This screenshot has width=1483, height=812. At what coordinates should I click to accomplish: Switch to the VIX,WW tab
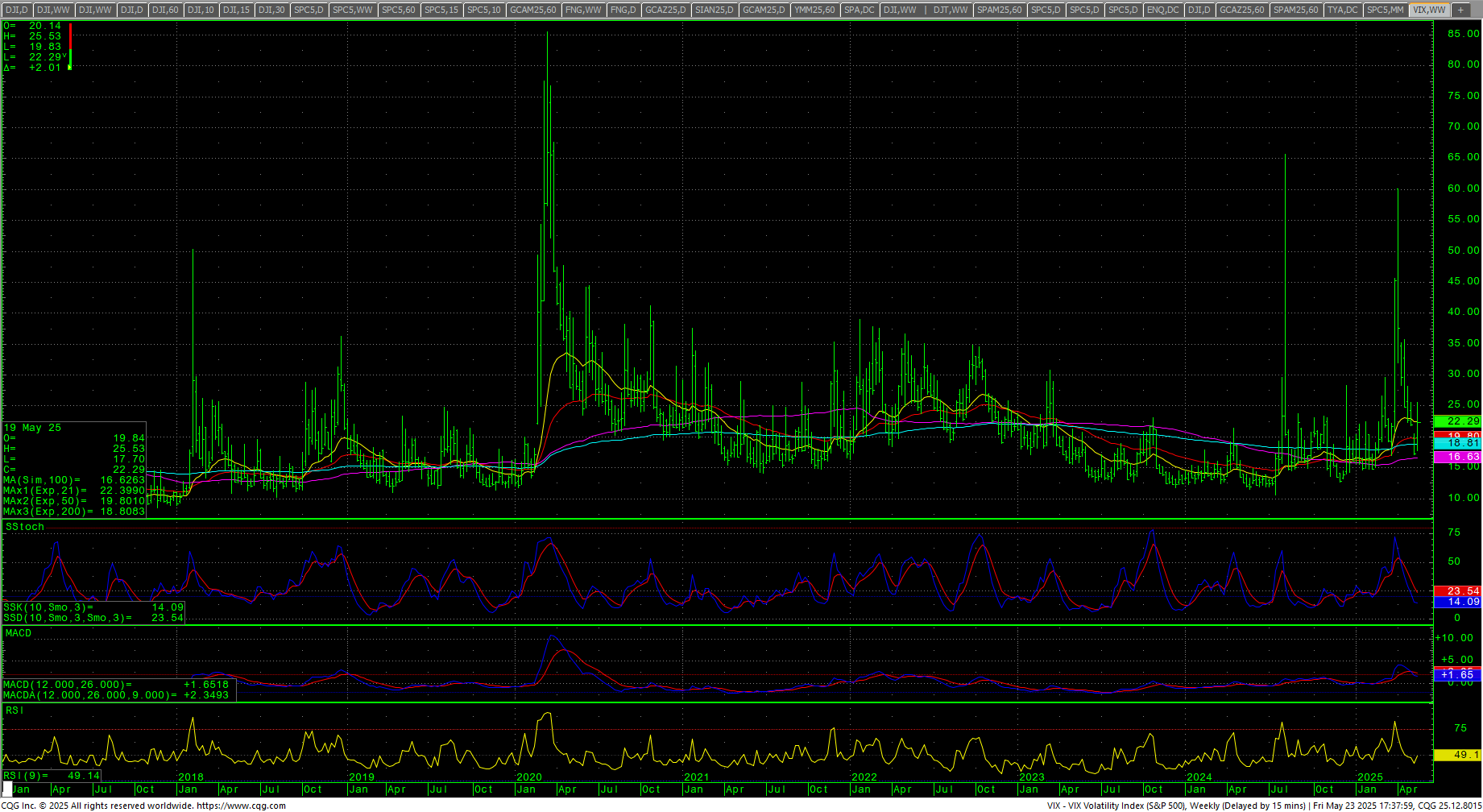(1429, 10)
